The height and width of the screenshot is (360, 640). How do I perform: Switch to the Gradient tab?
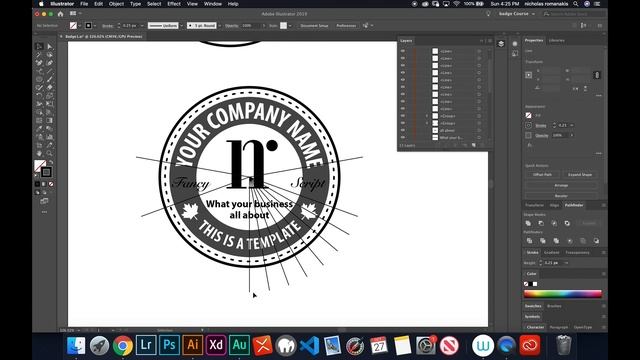(x=551, y=253)
